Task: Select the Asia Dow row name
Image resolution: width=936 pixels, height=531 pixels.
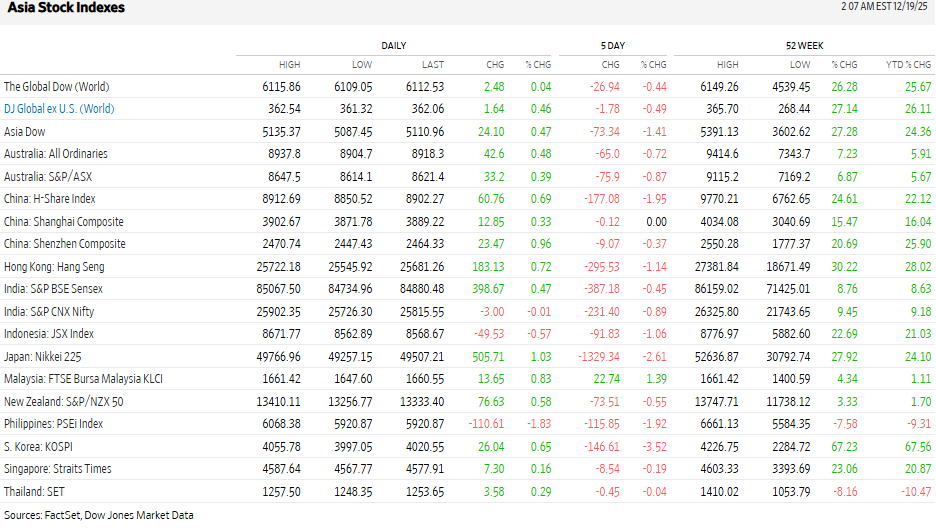Action: 24,131
